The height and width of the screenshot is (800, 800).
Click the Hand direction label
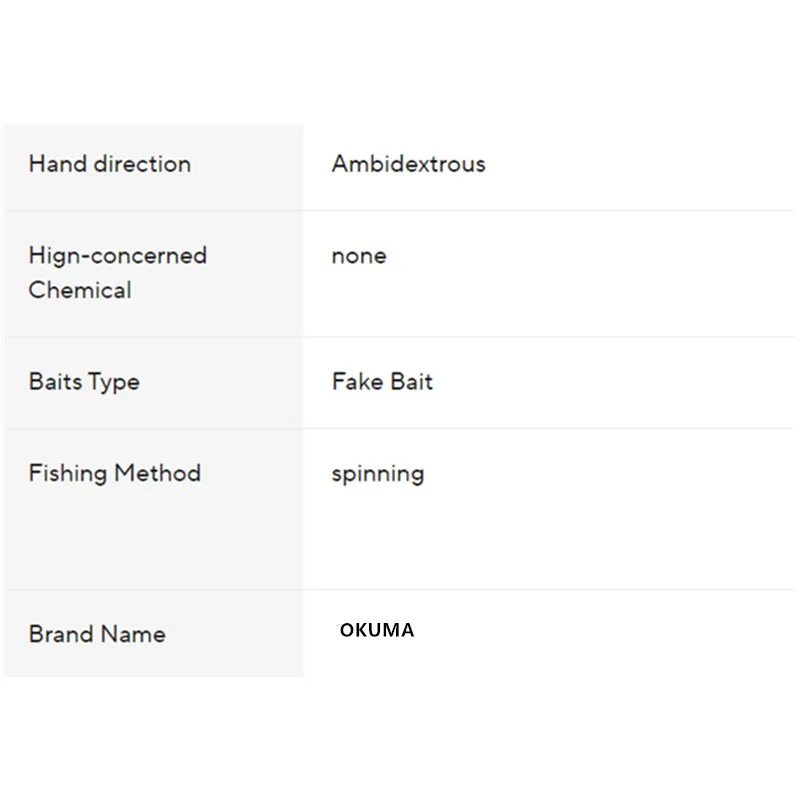pos(109,164)
